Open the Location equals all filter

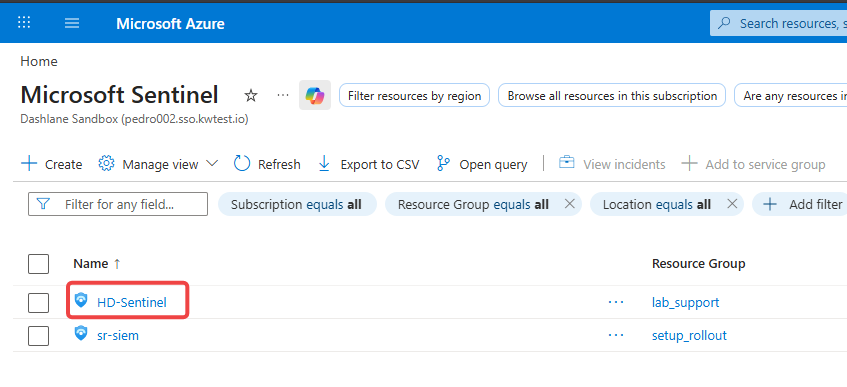click(x=656, y=204)
